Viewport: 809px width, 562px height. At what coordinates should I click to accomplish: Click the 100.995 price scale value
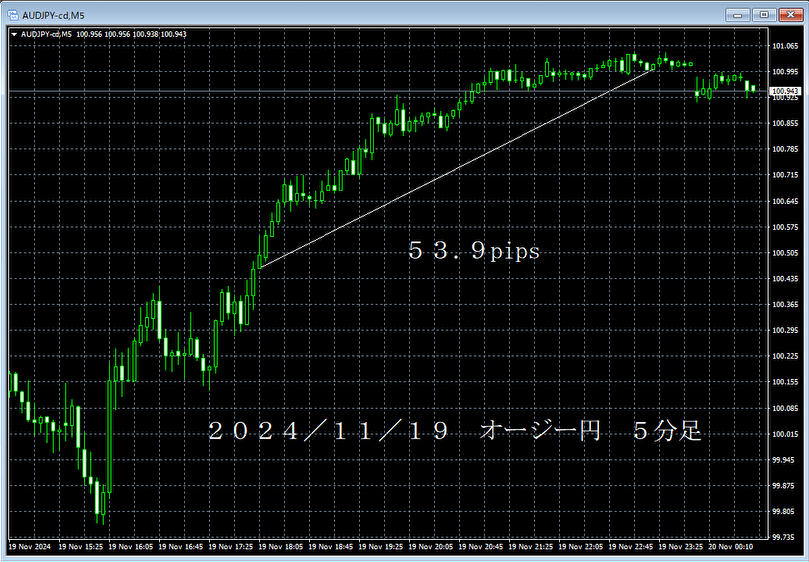click(785, 72)
